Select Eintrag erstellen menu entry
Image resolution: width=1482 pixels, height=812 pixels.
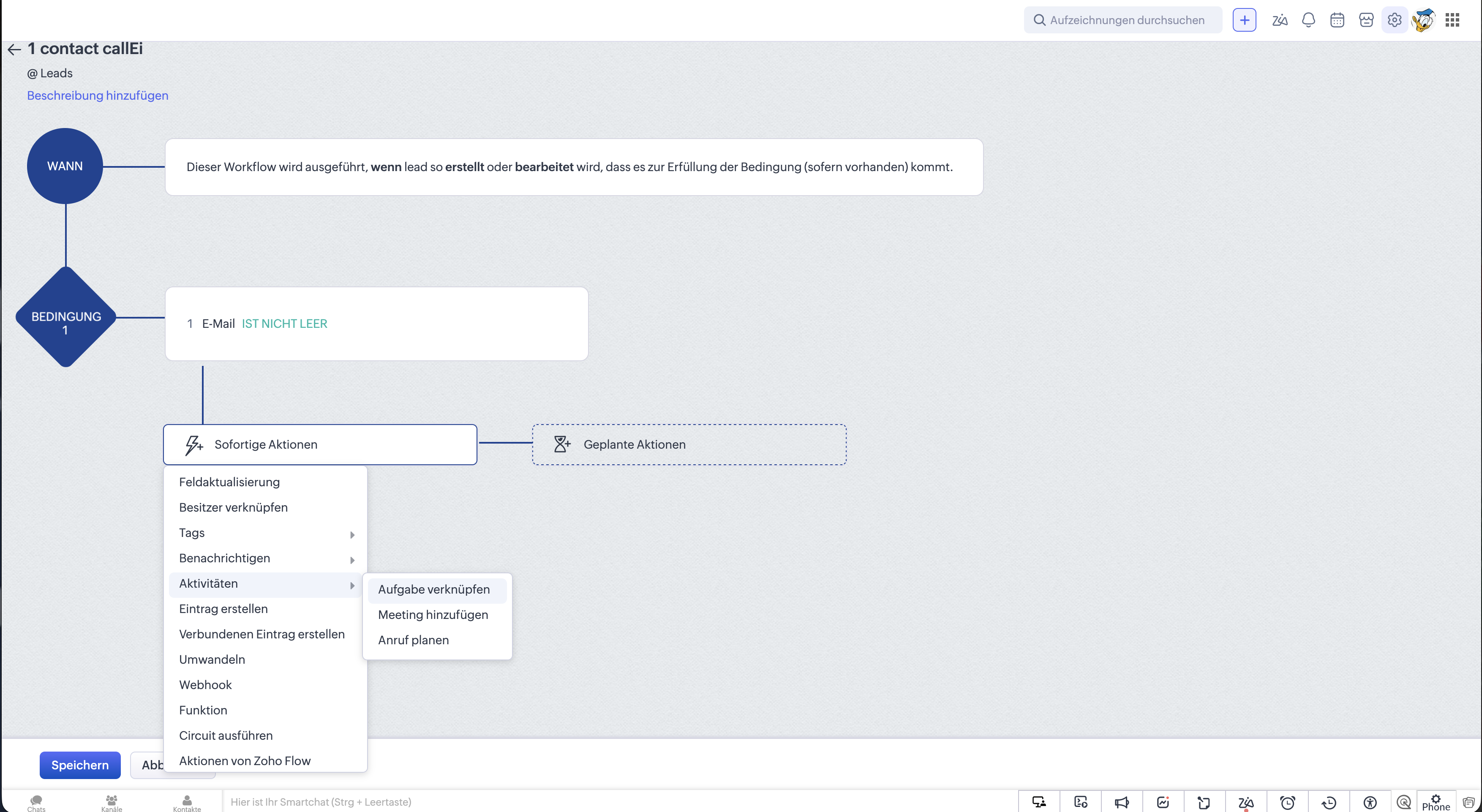pos(266,609)
